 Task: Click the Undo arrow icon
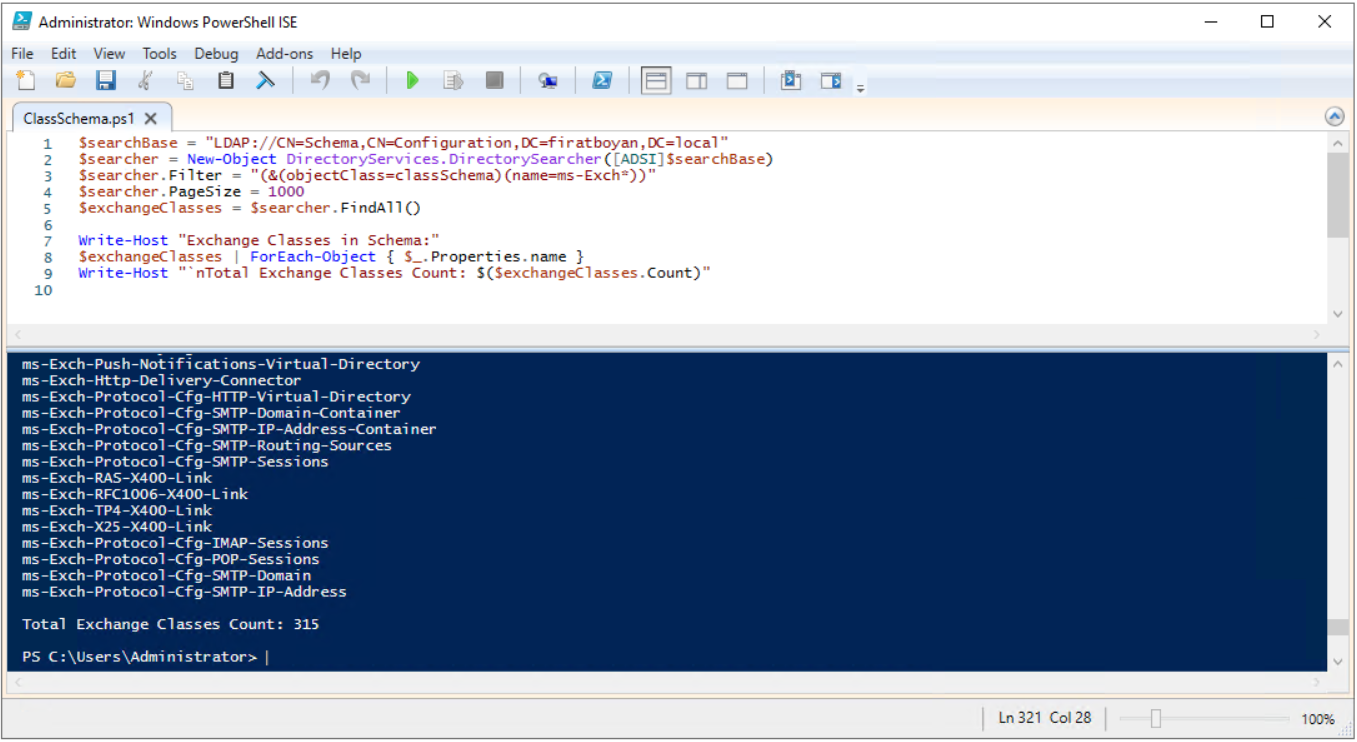click(320, 81)
